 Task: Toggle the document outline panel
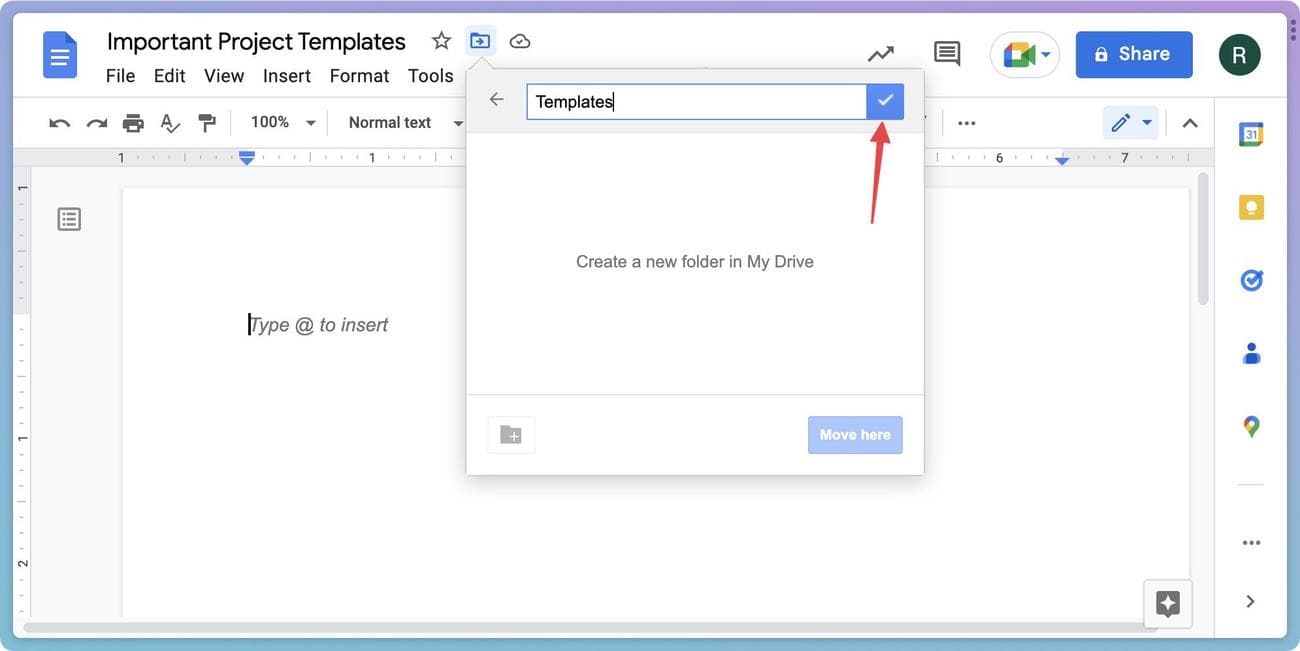coord(69,219)
